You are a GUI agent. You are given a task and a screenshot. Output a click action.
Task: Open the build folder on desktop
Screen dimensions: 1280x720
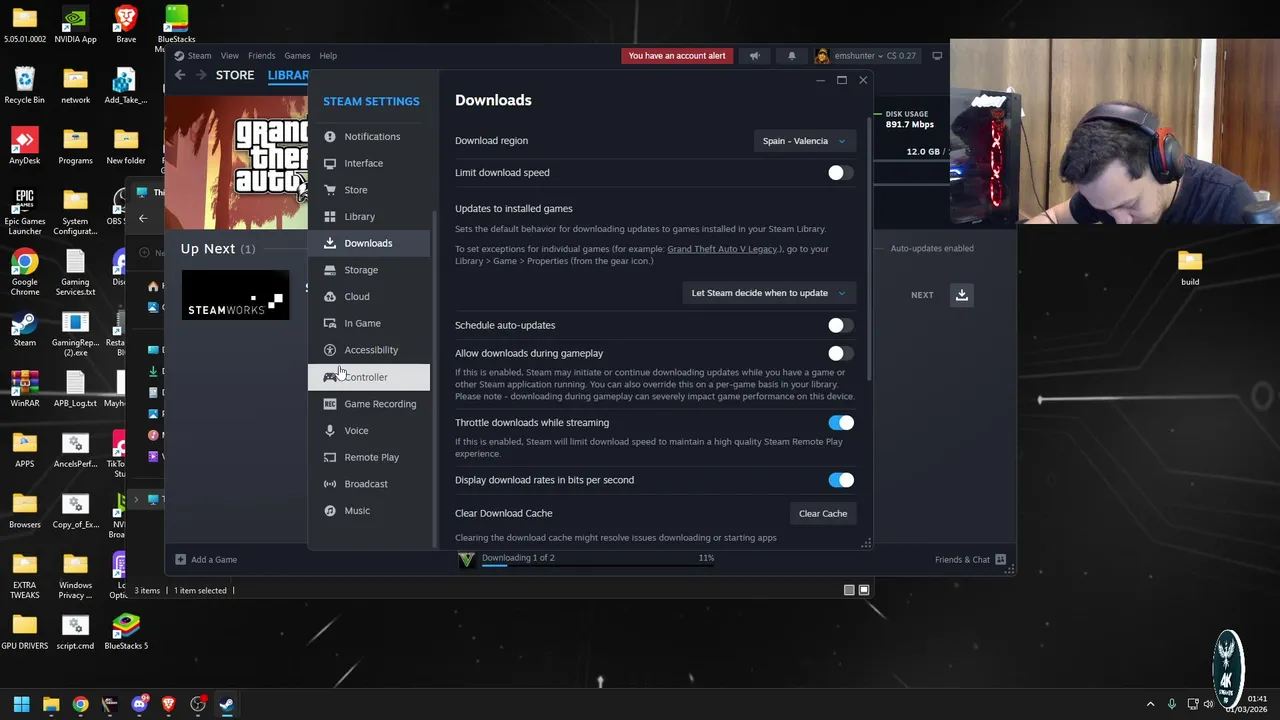[1189, 267]
